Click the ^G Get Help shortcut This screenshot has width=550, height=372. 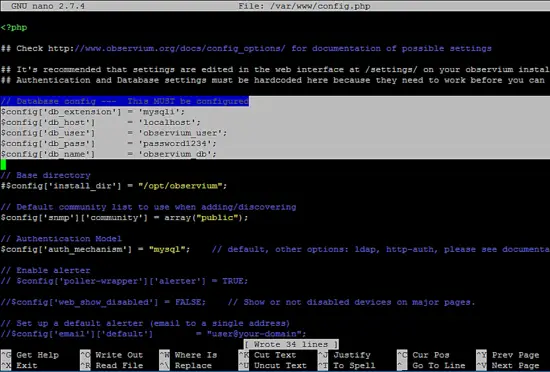(x=30, y=355)
